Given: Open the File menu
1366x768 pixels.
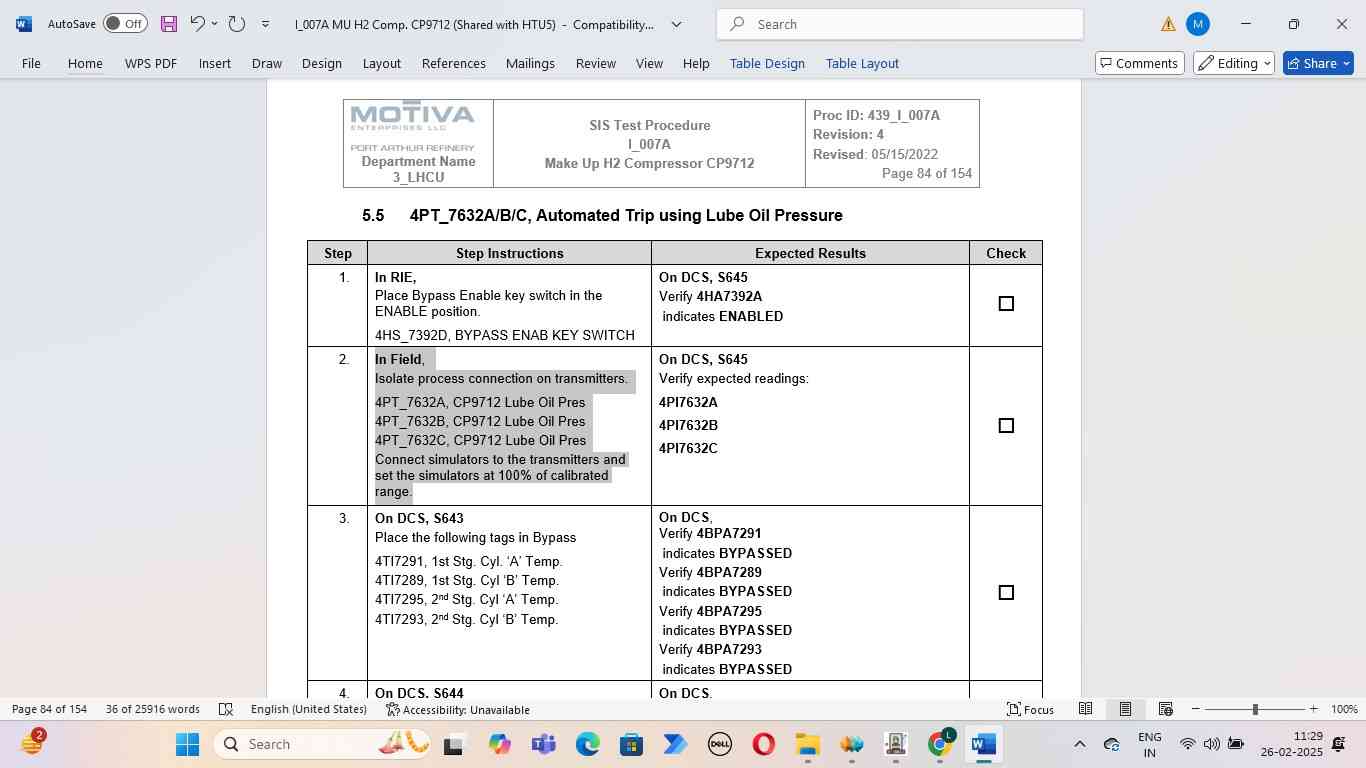Looking at the screenshot, I should tap(31, 63).
